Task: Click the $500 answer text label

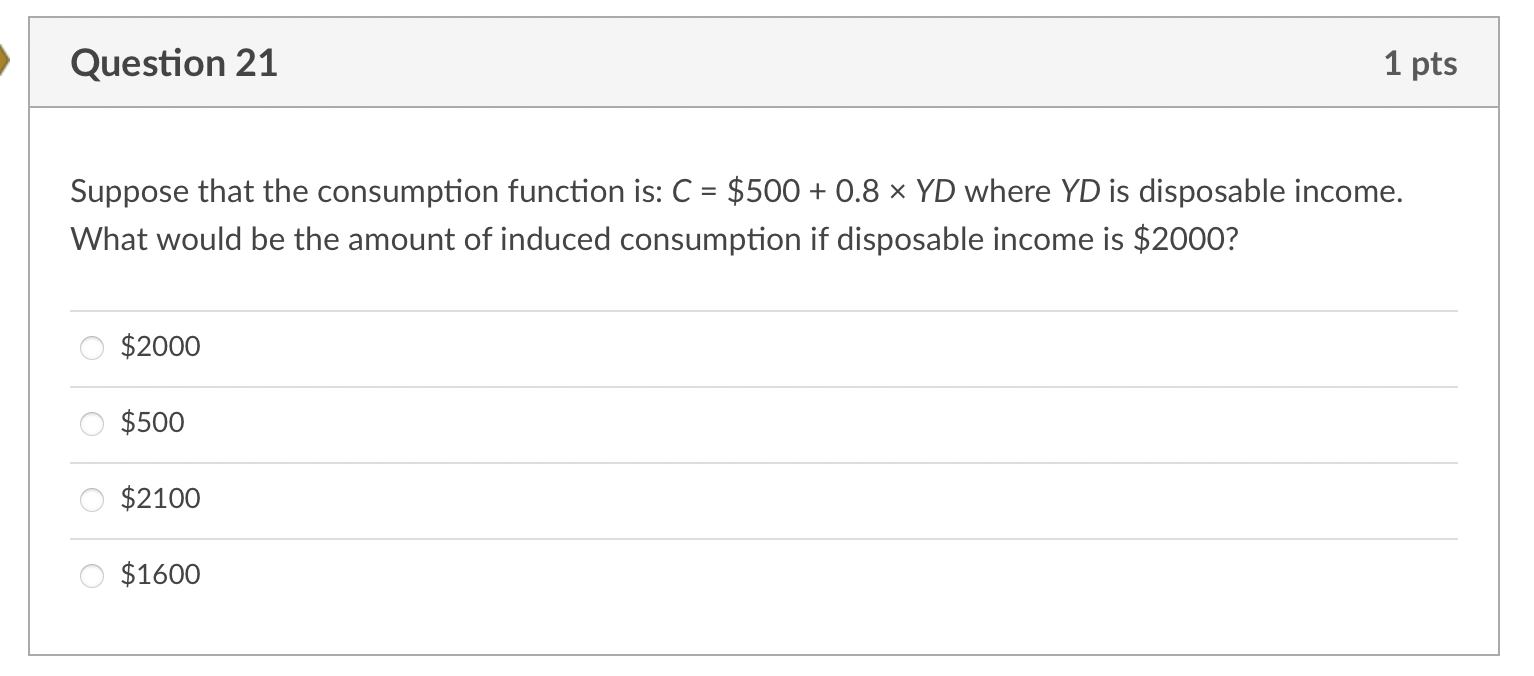Action: pos(152,423)
